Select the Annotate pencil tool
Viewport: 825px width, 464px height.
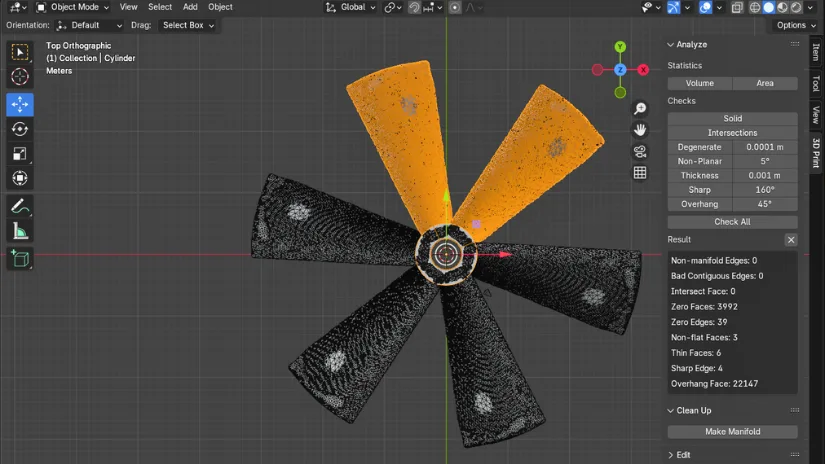pyautogui.click(x=20, y=206)
